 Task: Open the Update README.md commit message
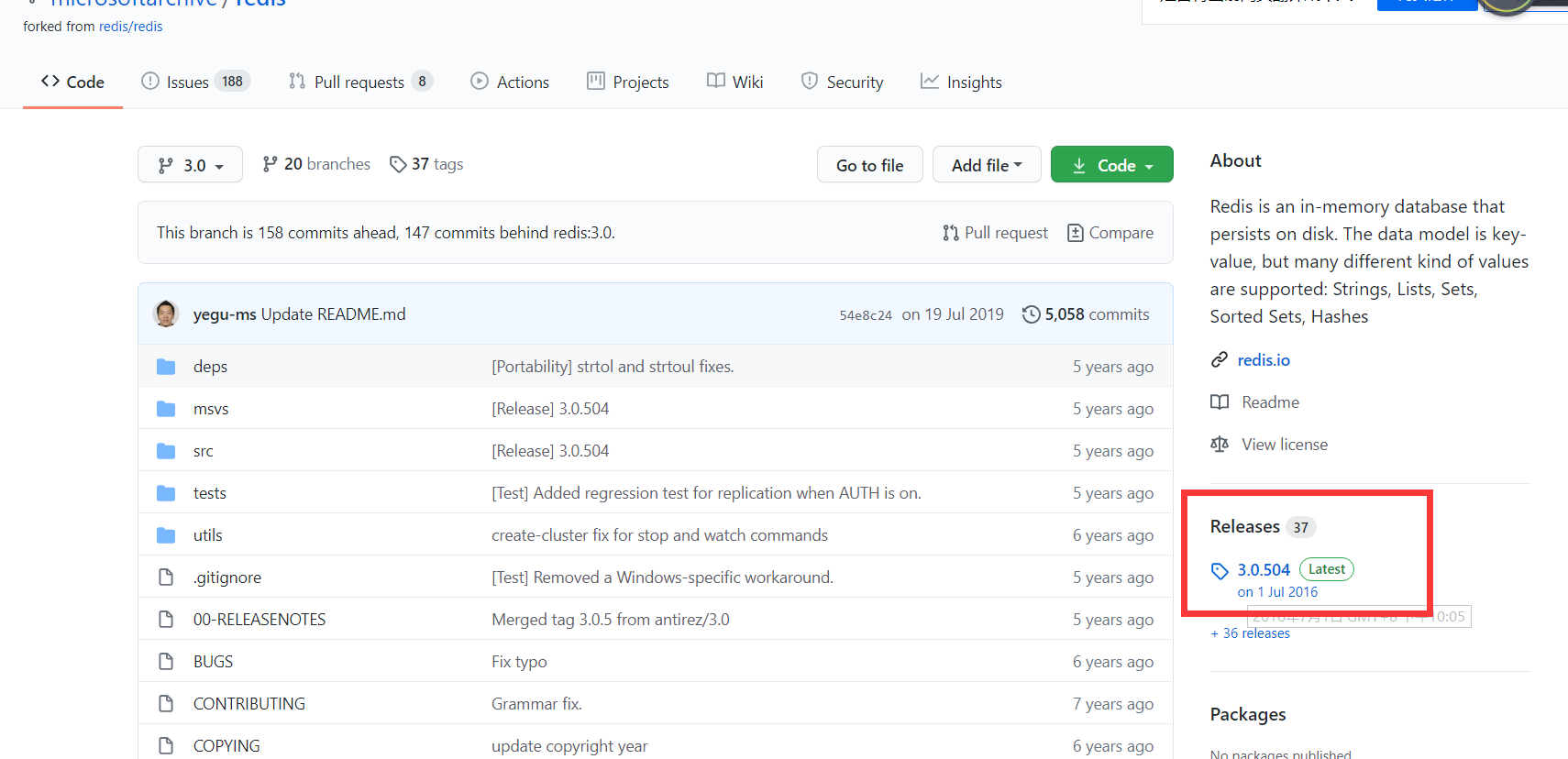point(333,314)
